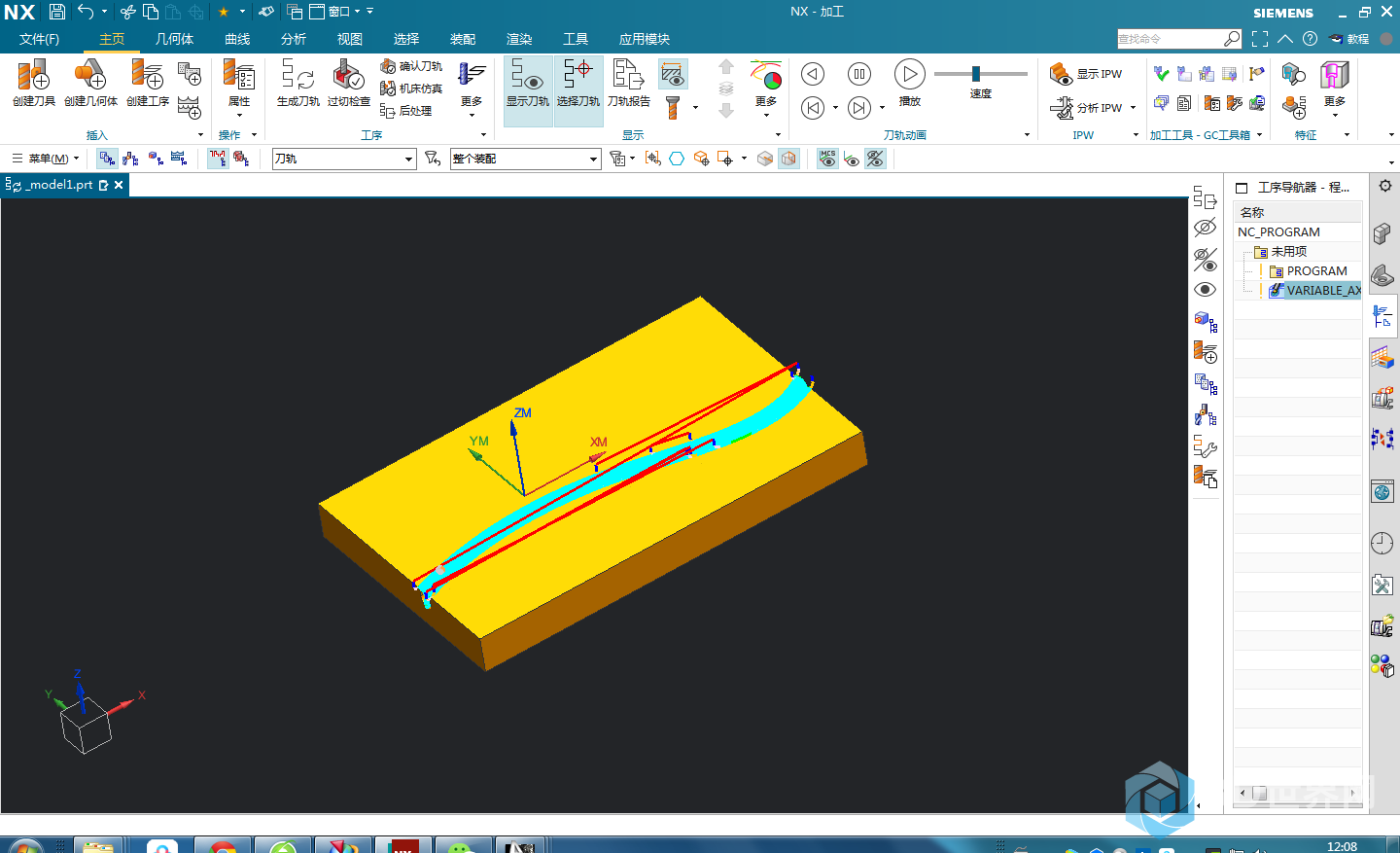The width and height of the screenshot is (1400, 853).
Task: Select 未用项 folder in navigator
Action: click(x=1289, y=252)
